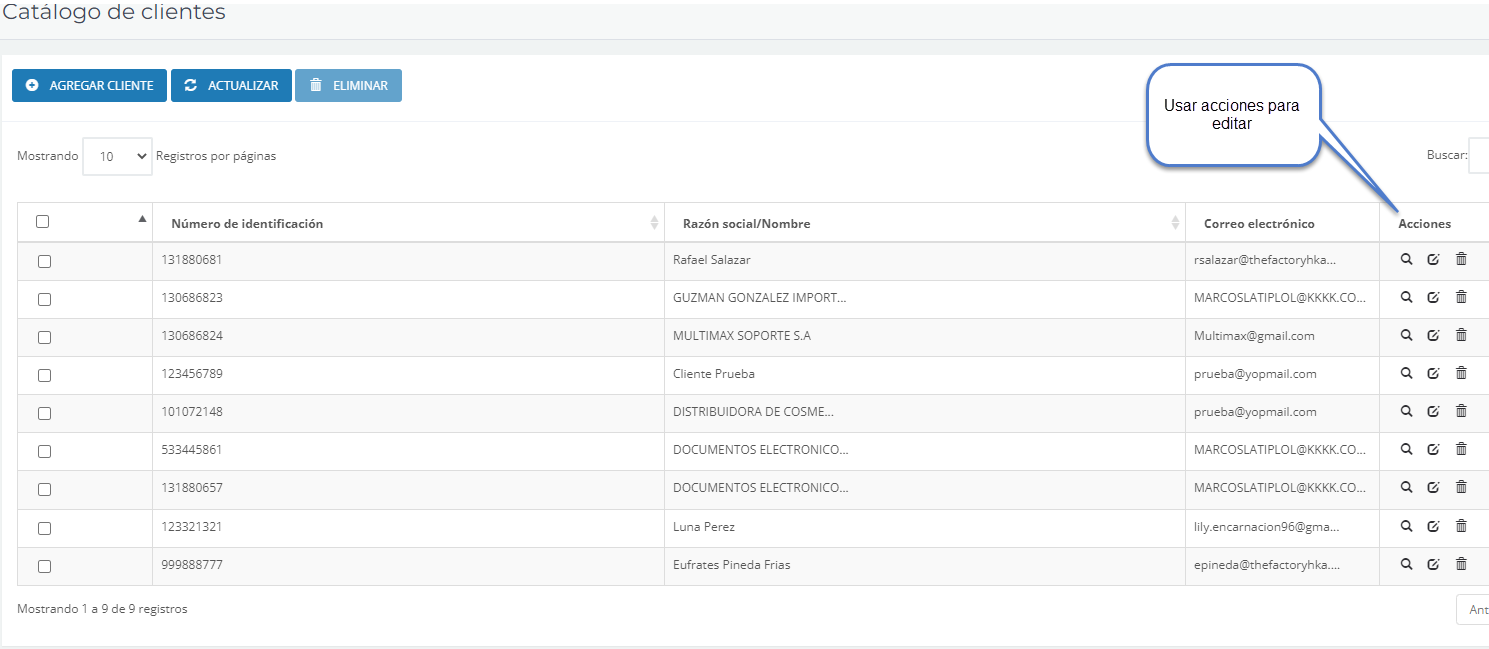Screen dimensions: 1489x649
Task: Click edit icon for MULTIMAX SOPORTE S.A
Action: click(x=1433, y=336)
